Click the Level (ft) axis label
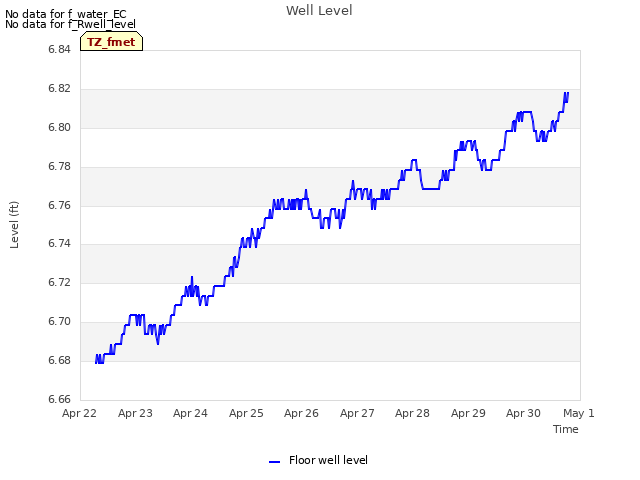This screenshot has height=480, width=640. coord(14,224)
